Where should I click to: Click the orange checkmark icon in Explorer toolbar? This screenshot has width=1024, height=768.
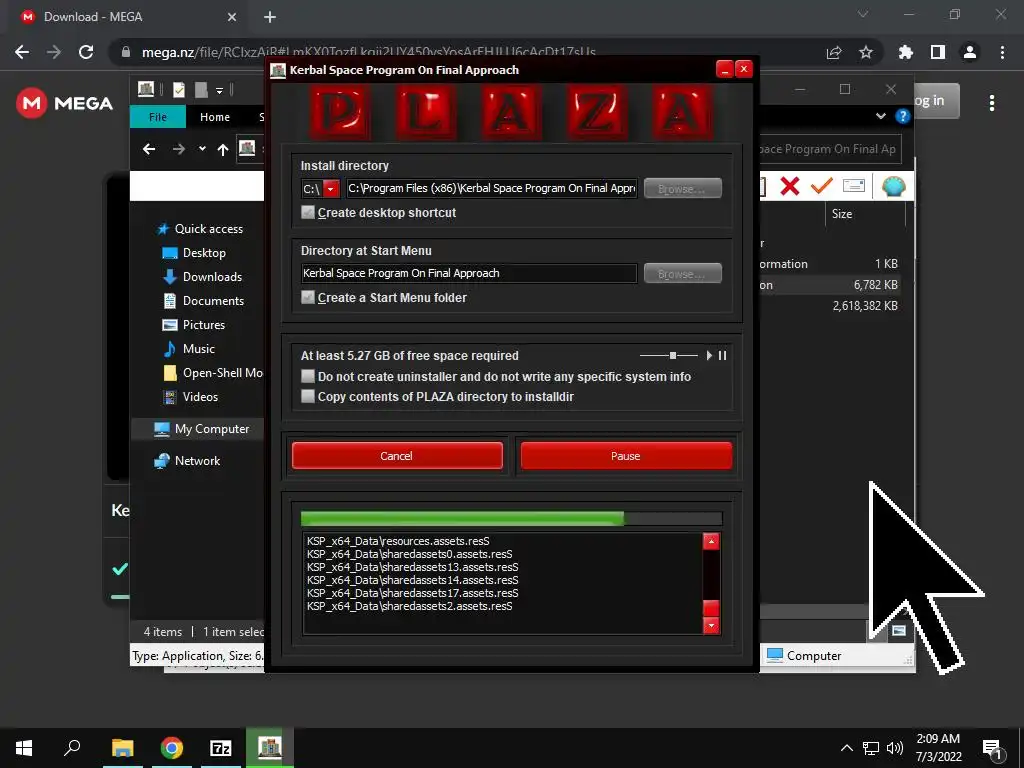pyautogui.click(x=822, y=187)
